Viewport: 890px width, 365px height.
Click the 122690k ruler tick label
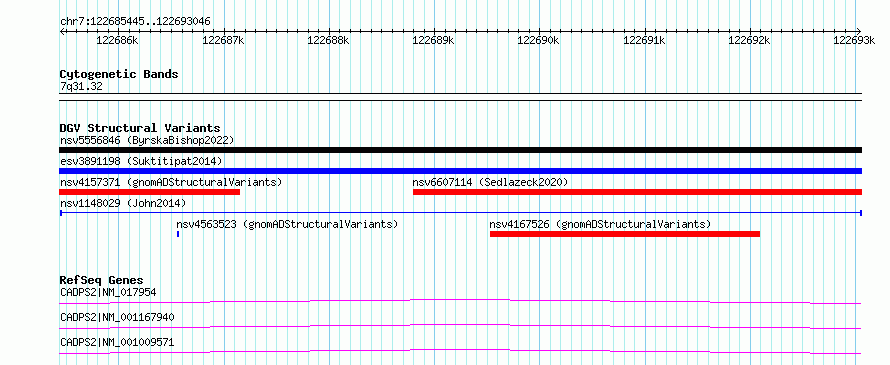(539, 40)
